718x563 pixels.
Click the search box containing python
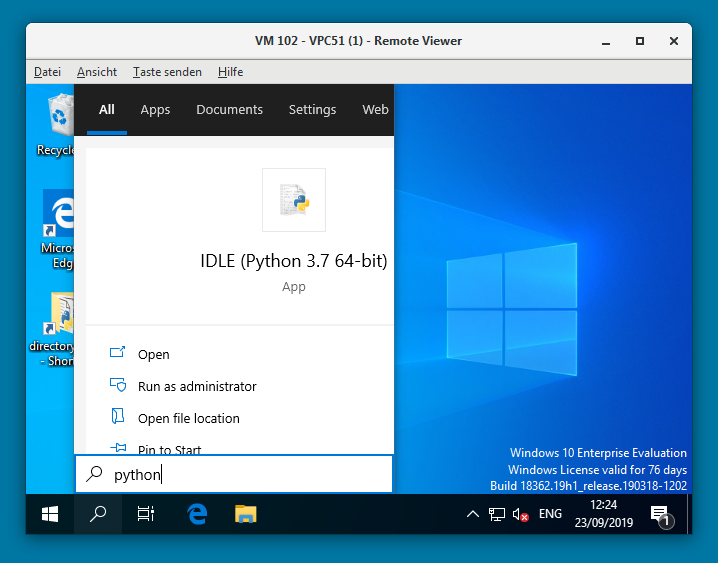(234, 474)
